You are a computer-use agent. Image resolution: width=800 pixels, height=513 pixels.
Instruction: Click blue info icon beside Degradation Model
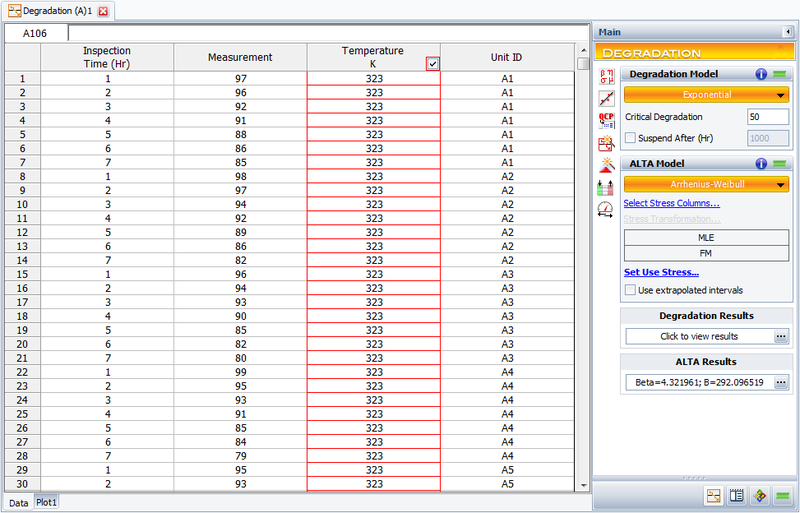coord(761,74)
